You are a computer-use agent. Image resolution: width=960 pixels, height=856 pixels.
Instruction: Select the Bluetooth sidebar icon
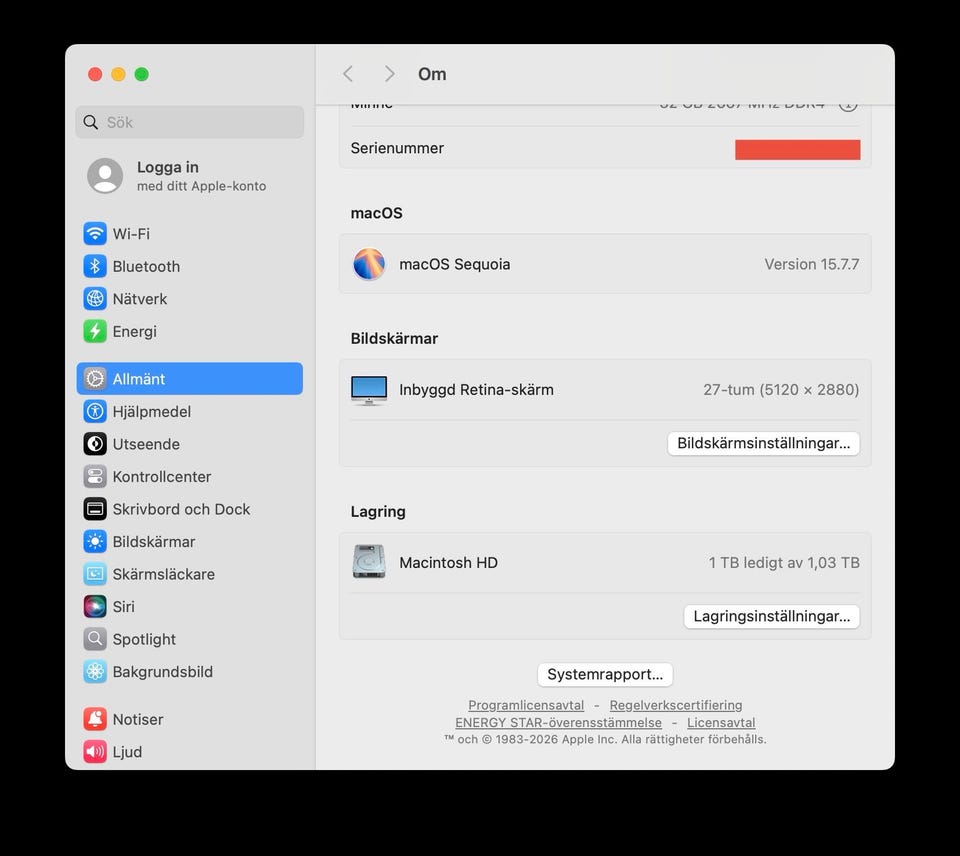[95, 266]
